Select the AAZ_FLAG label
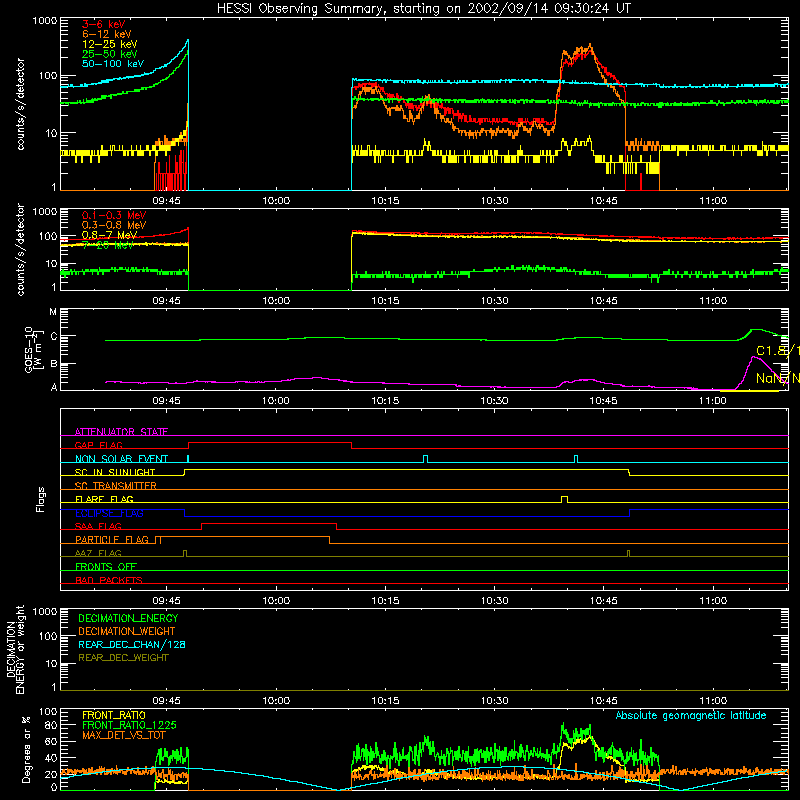 tap(98, 553)
